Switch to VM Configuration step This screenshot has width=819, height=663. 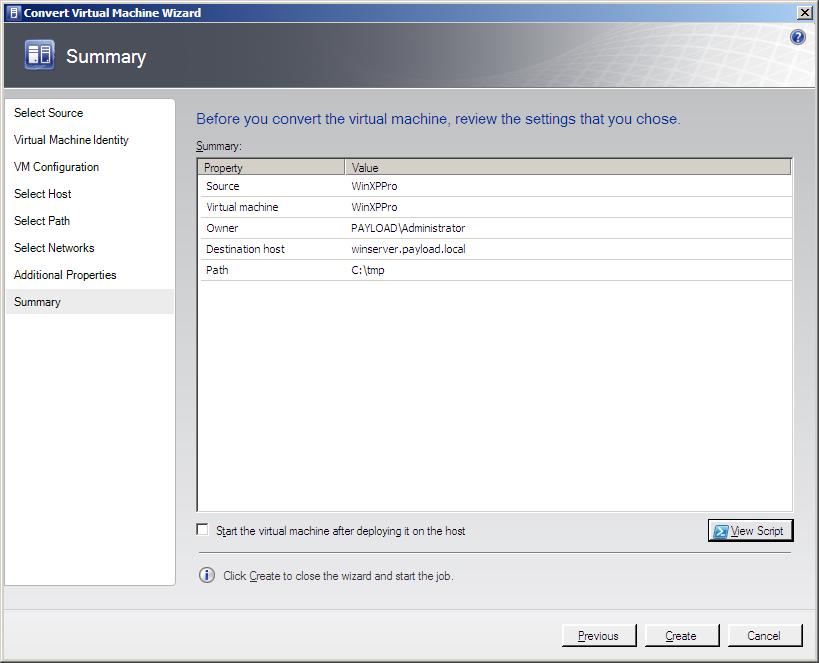pos(56,167)
